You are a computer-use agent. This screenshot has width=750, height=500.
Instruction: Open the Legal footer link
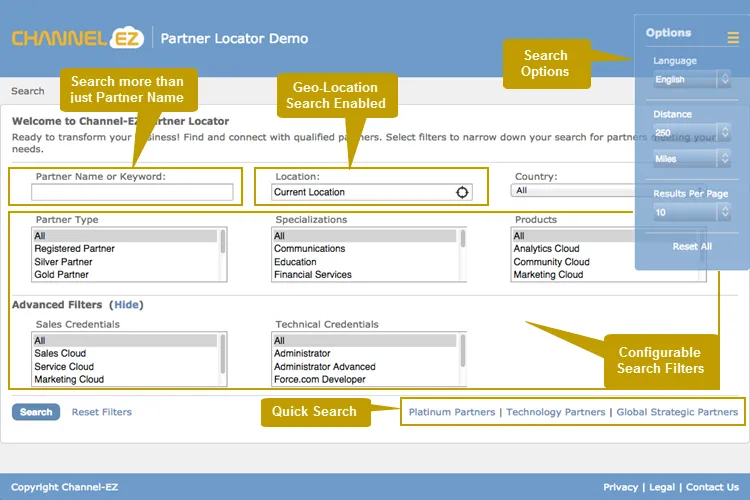pyautogui.click(x=662, y=487)
